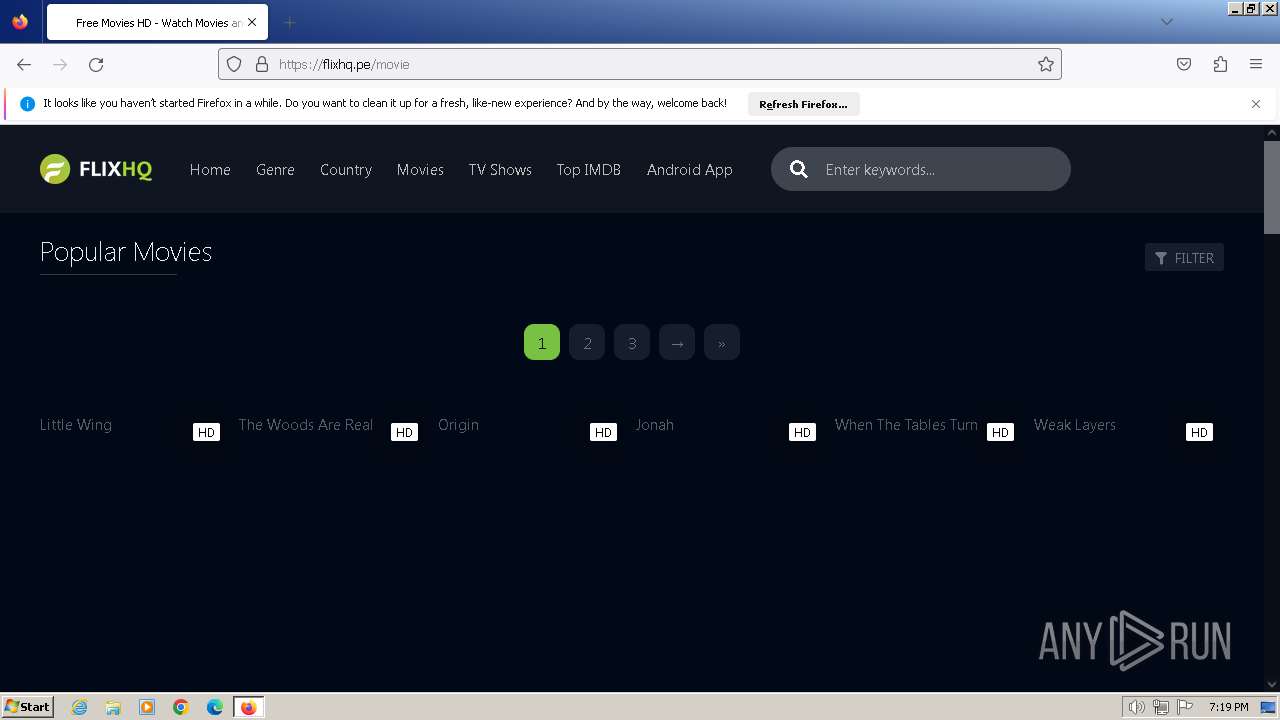
Task: Open the Windows Start menu
Action: [x=28, y=707]
